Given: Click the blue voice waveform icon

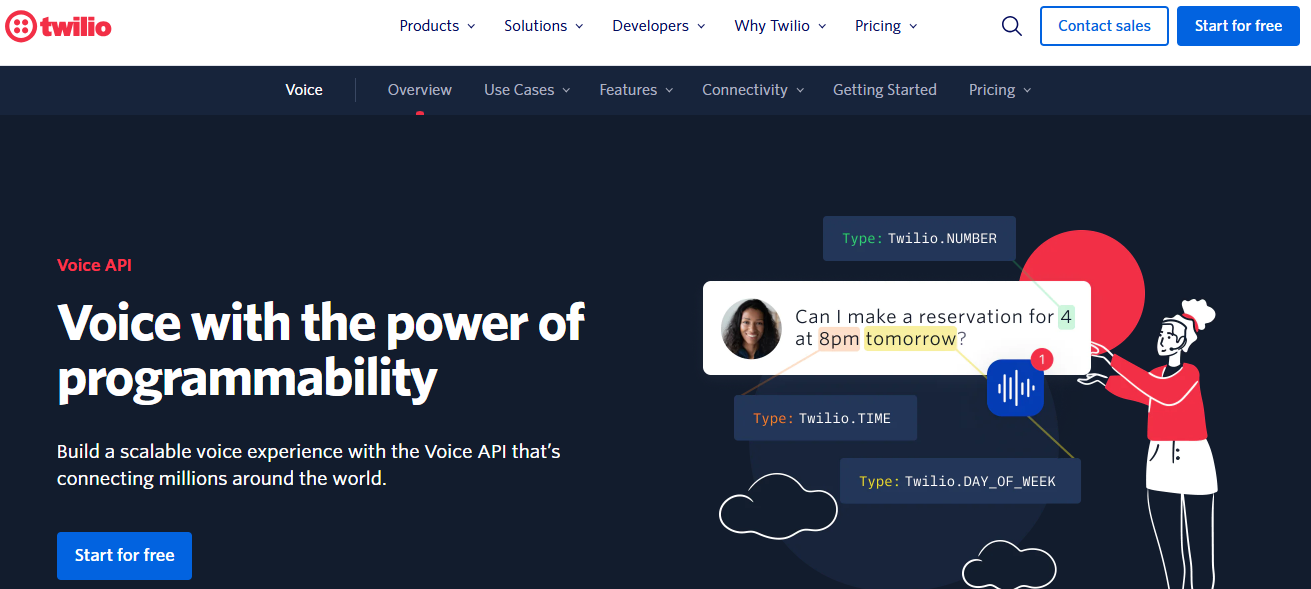Looking at the screenshot, I should pos(1015,388).
